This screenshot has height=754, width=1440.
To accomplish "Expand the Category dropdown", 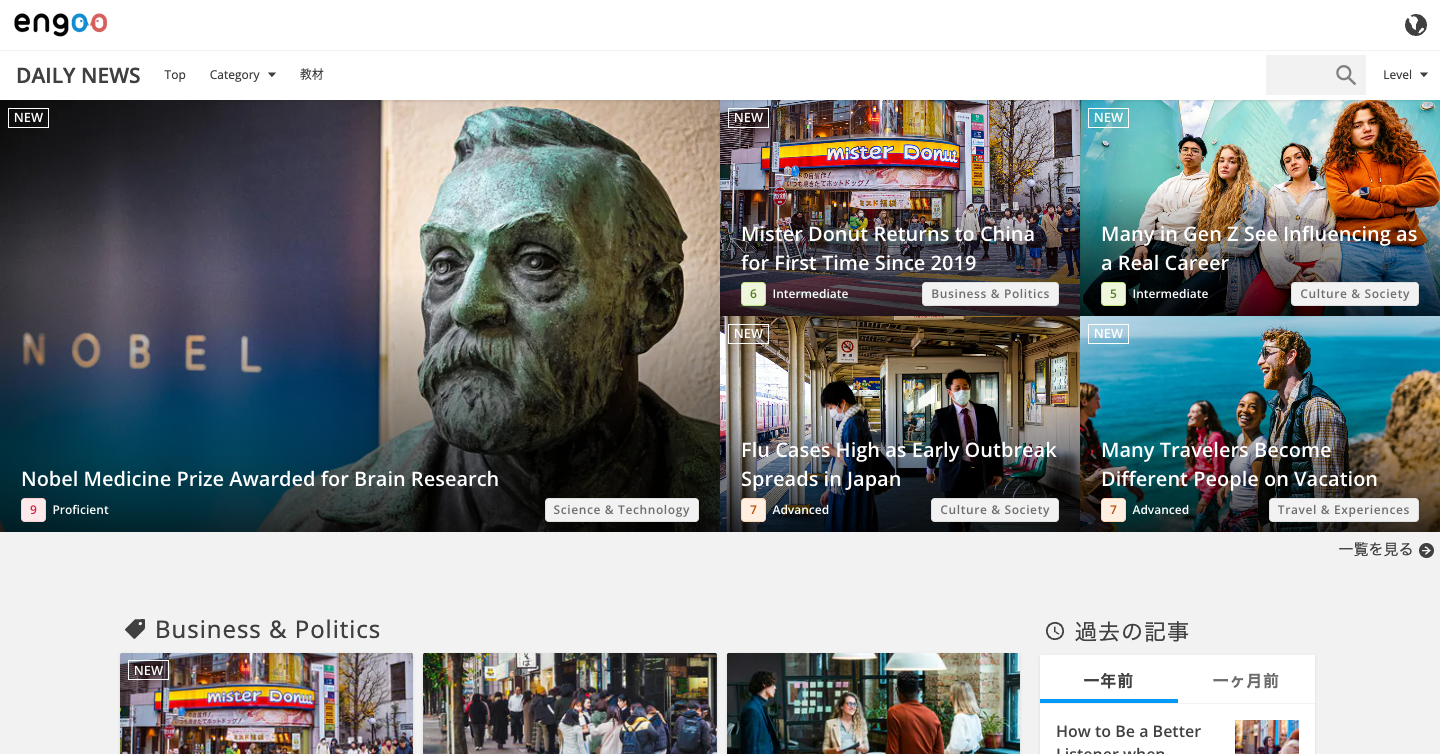I will pyautogui.click(x=243, y=75).
